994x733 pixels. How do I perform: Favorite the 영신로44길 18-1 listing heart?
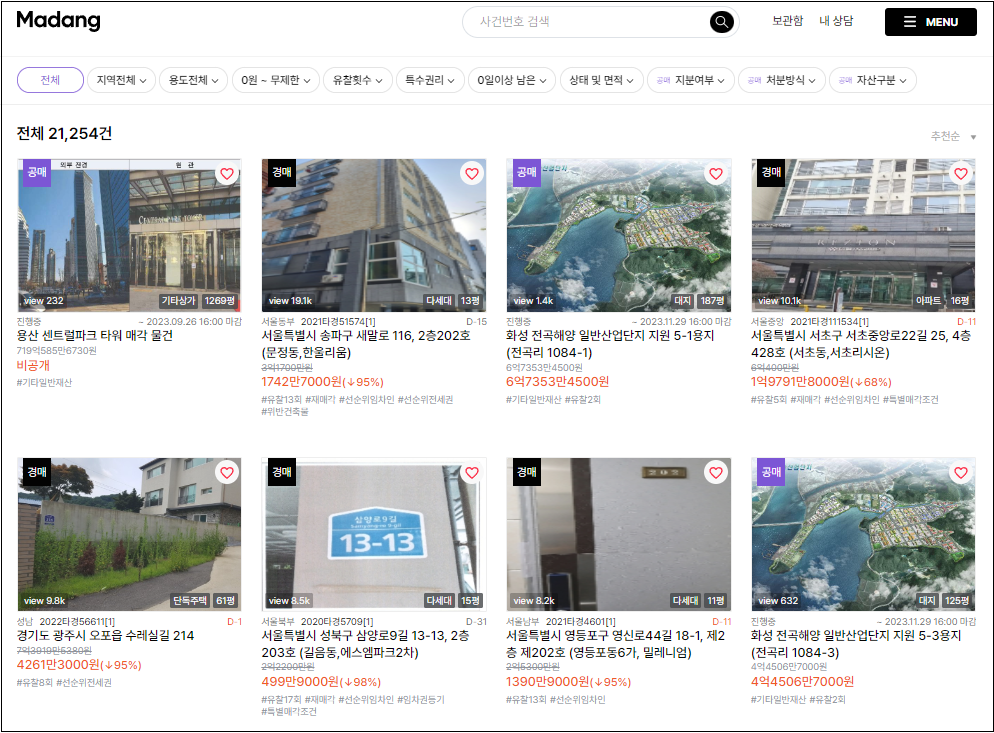[716, 473]
